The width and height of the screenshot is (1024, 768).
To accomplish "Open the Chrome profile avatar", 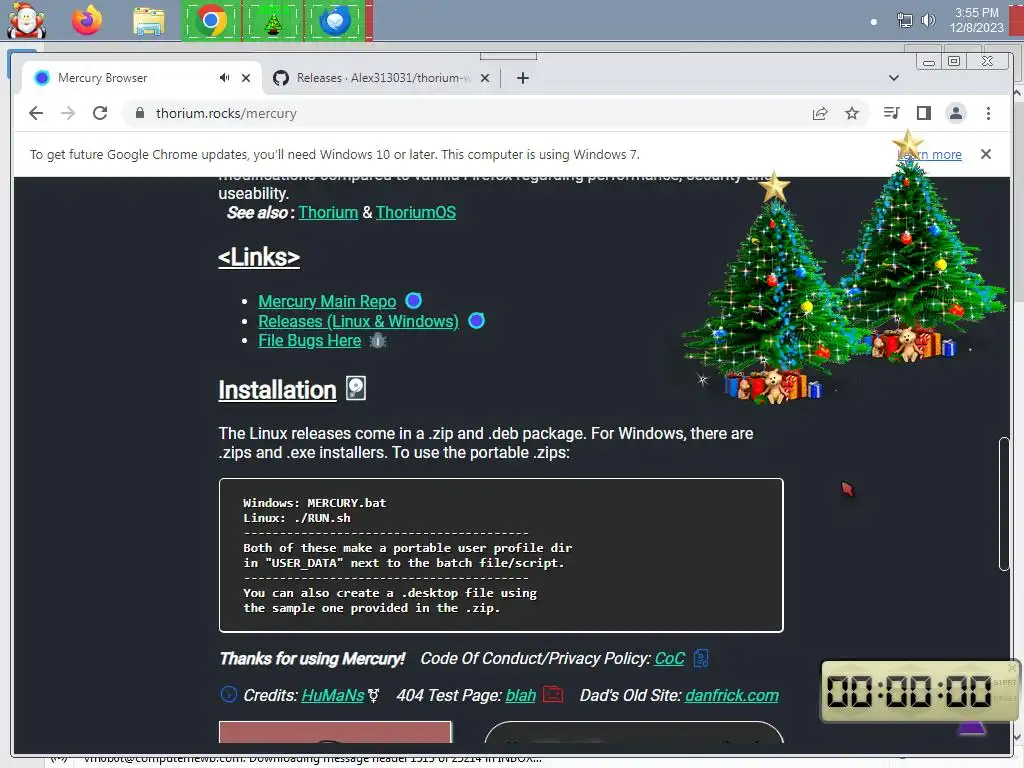I will point(955,113).
